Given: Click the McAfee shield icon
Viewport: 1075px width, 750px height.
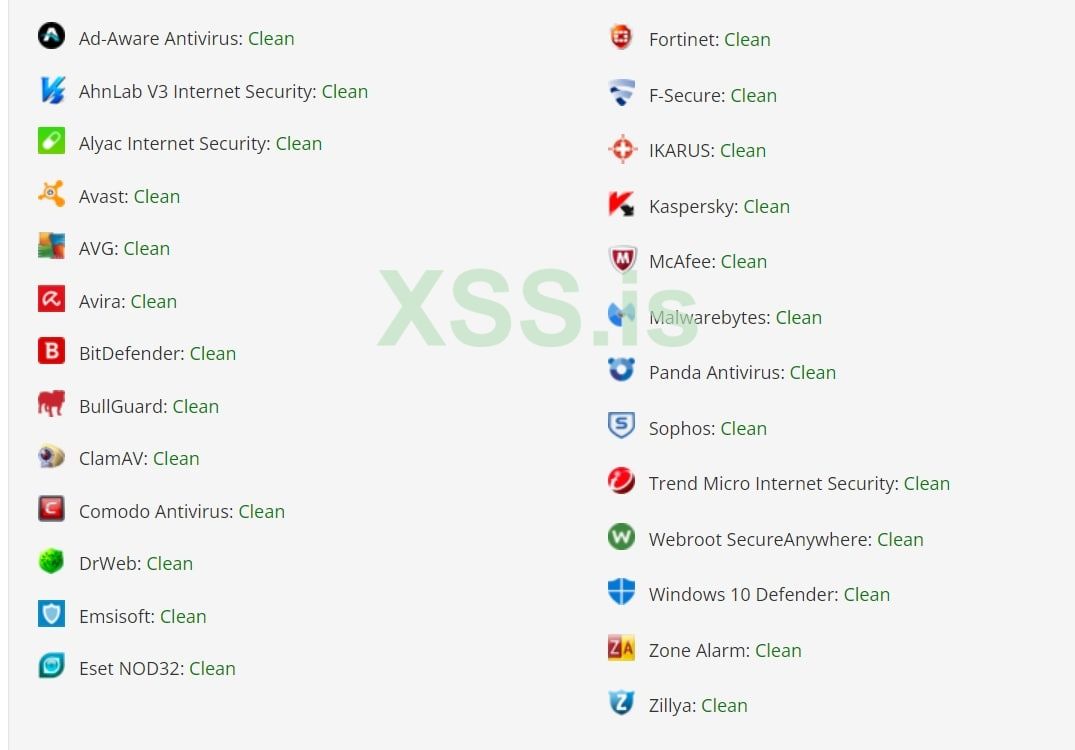Looking at the screenshot, I should [621, 260].
